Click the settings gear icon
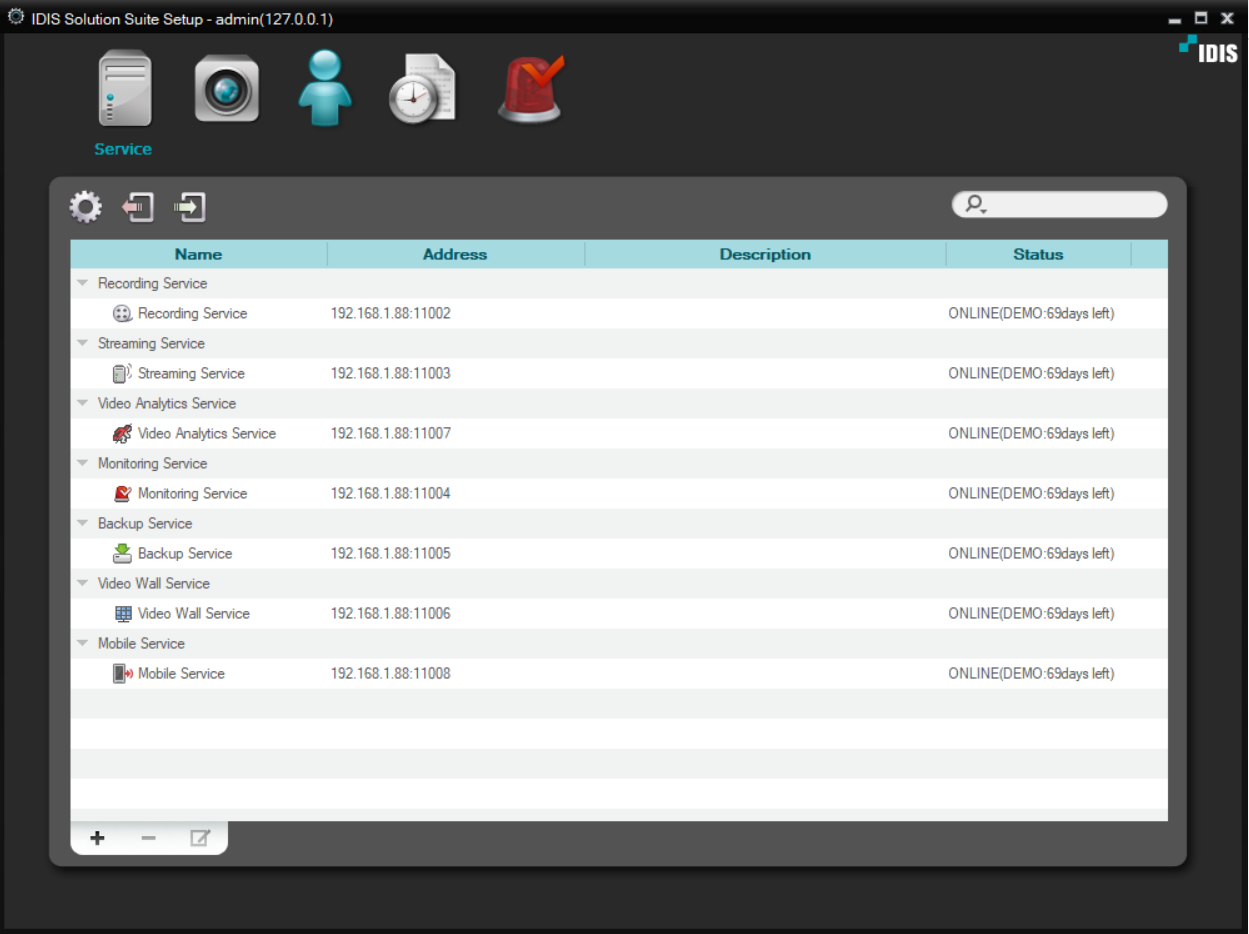The height and width of the screenshot is (934, 1249). click(x=86, y=207)
